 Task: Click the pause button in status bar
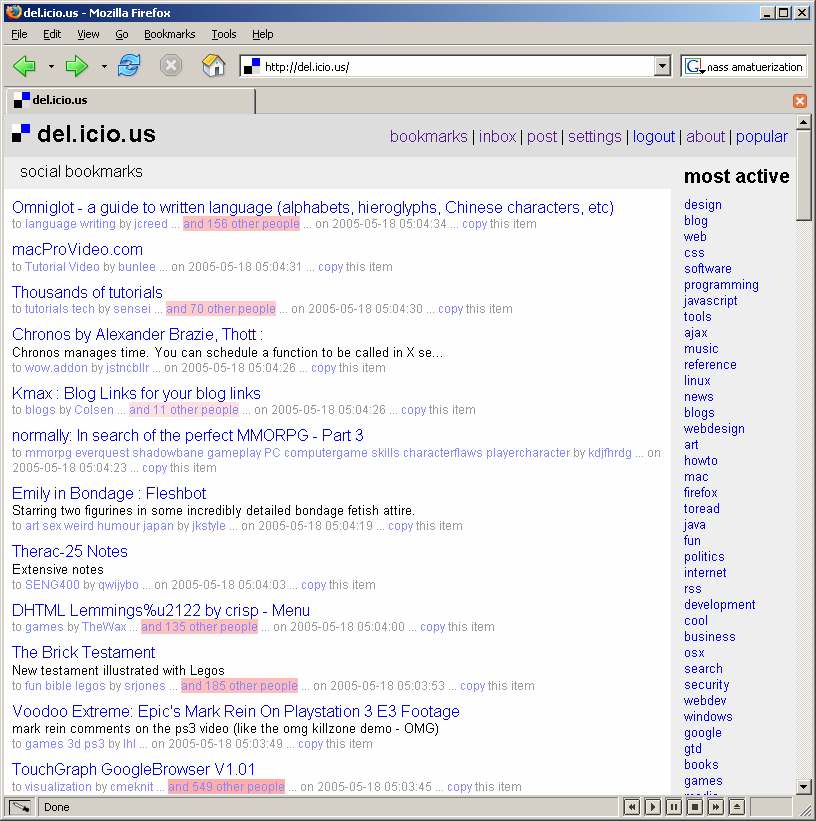click(x=674, y=807)
